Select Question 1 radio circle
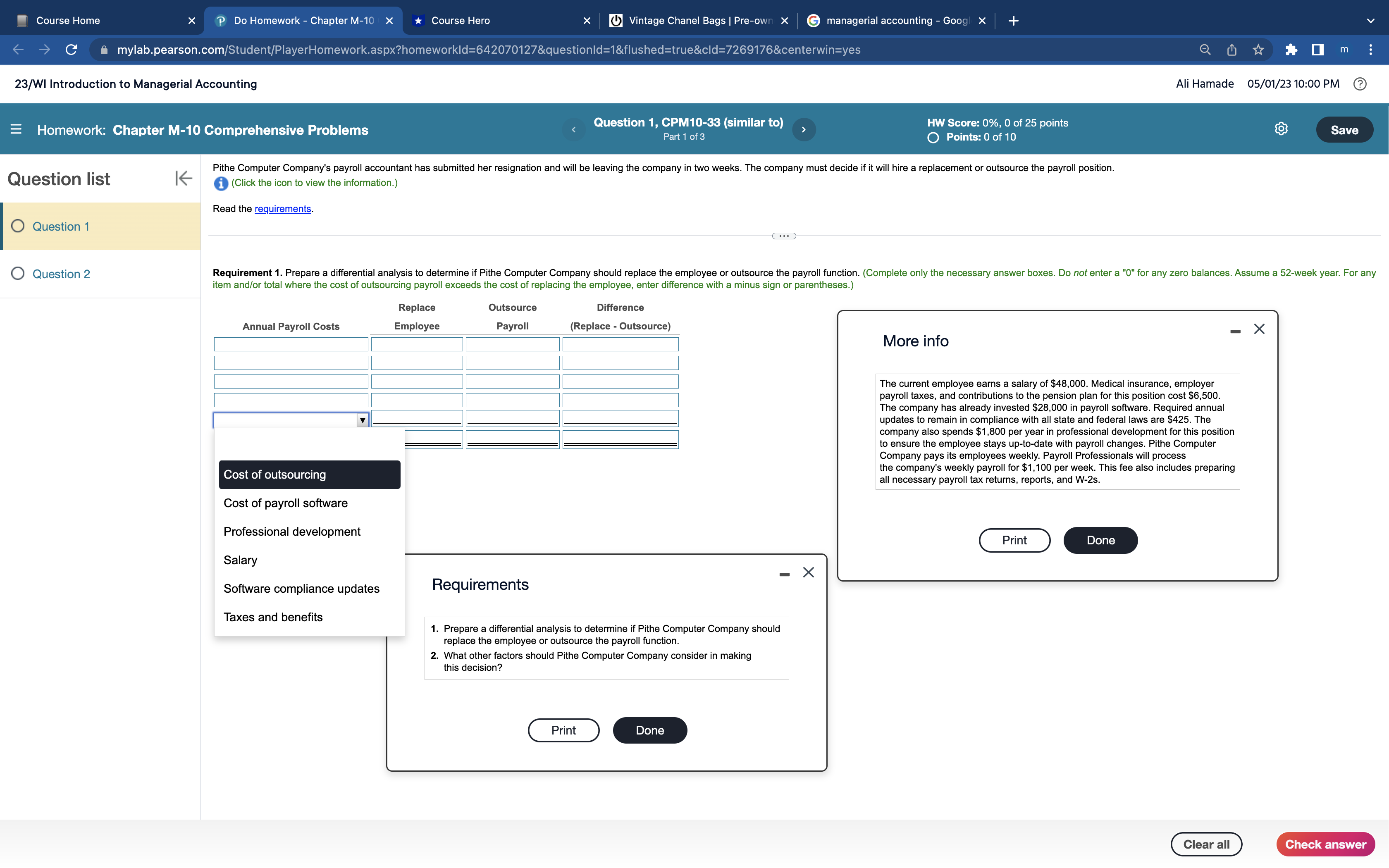The image size is (1389, 868). click(18, 226)
